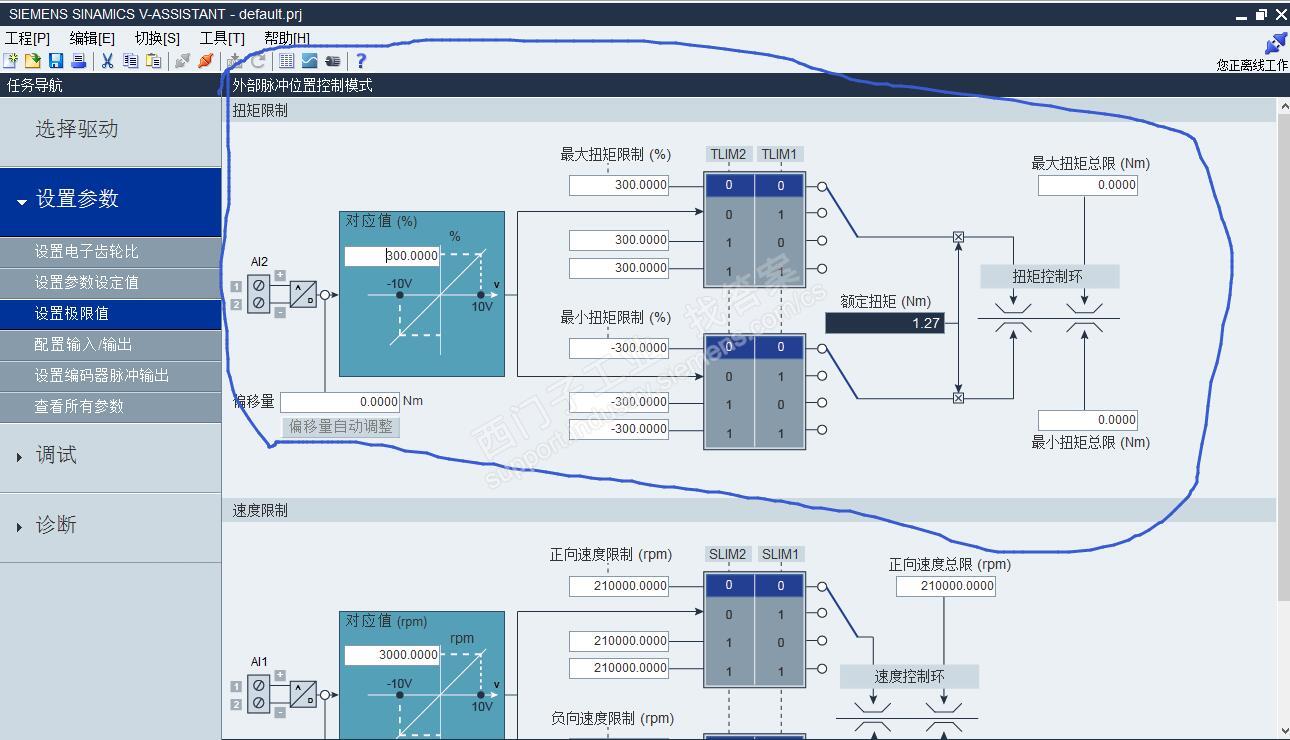Image resolution: width=1290 pixels, height=740 pixels.
Task: Select 选择驱动 in task navigation
Action: pyautogui.click(x=110, y=130)
